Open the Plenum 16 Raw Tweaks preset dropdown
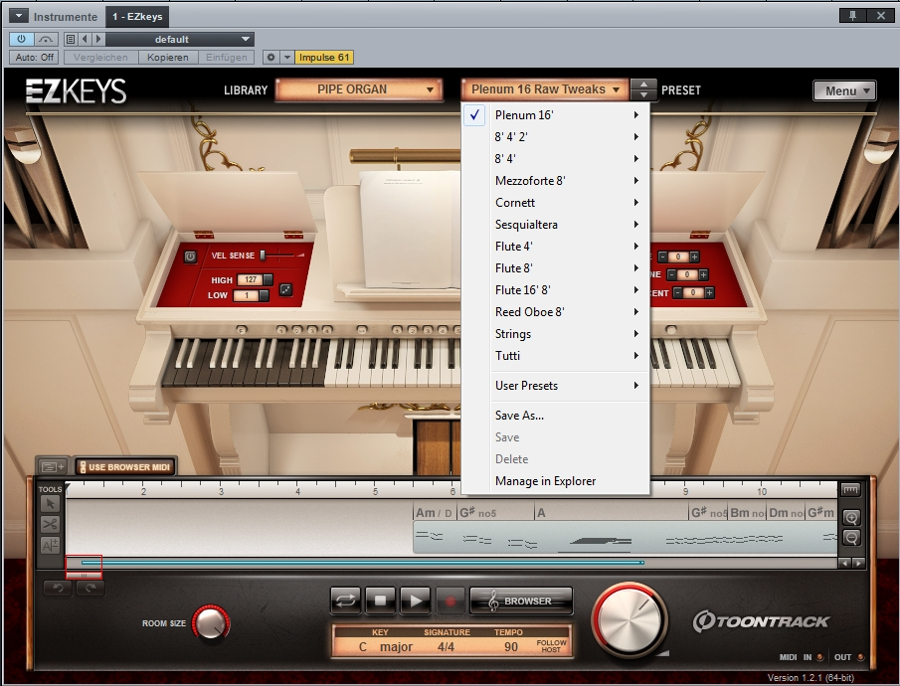This screenshot has width=900, height=686. click(x=544, y=90)
